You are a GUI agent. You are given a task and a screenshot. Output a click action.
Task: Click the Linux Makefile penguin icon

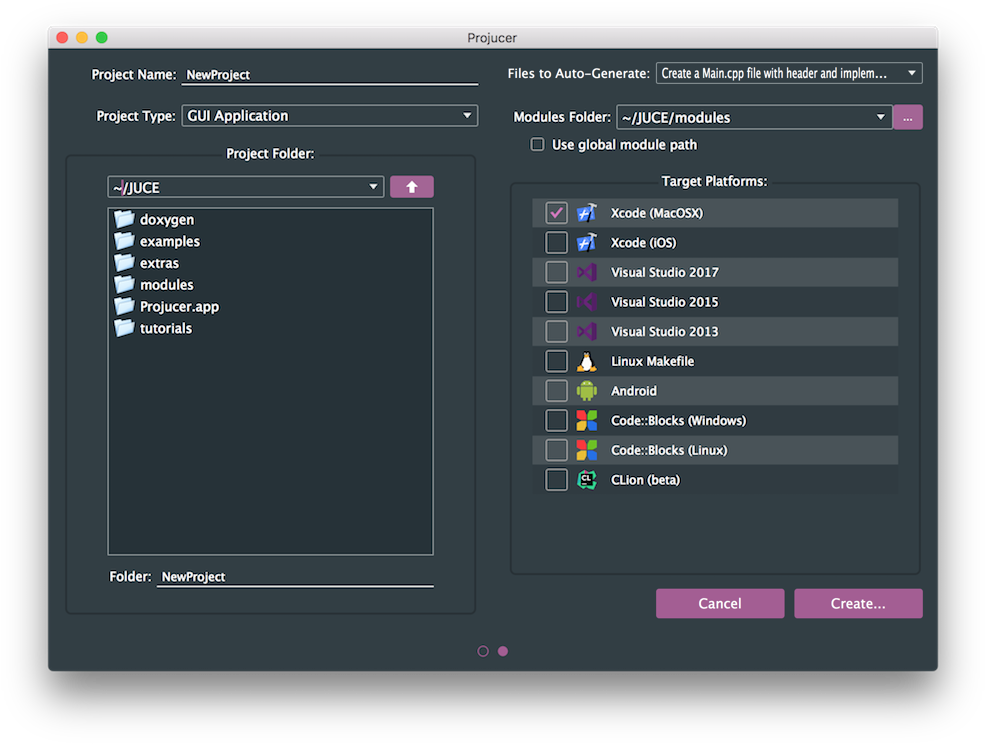coord(585,360)
